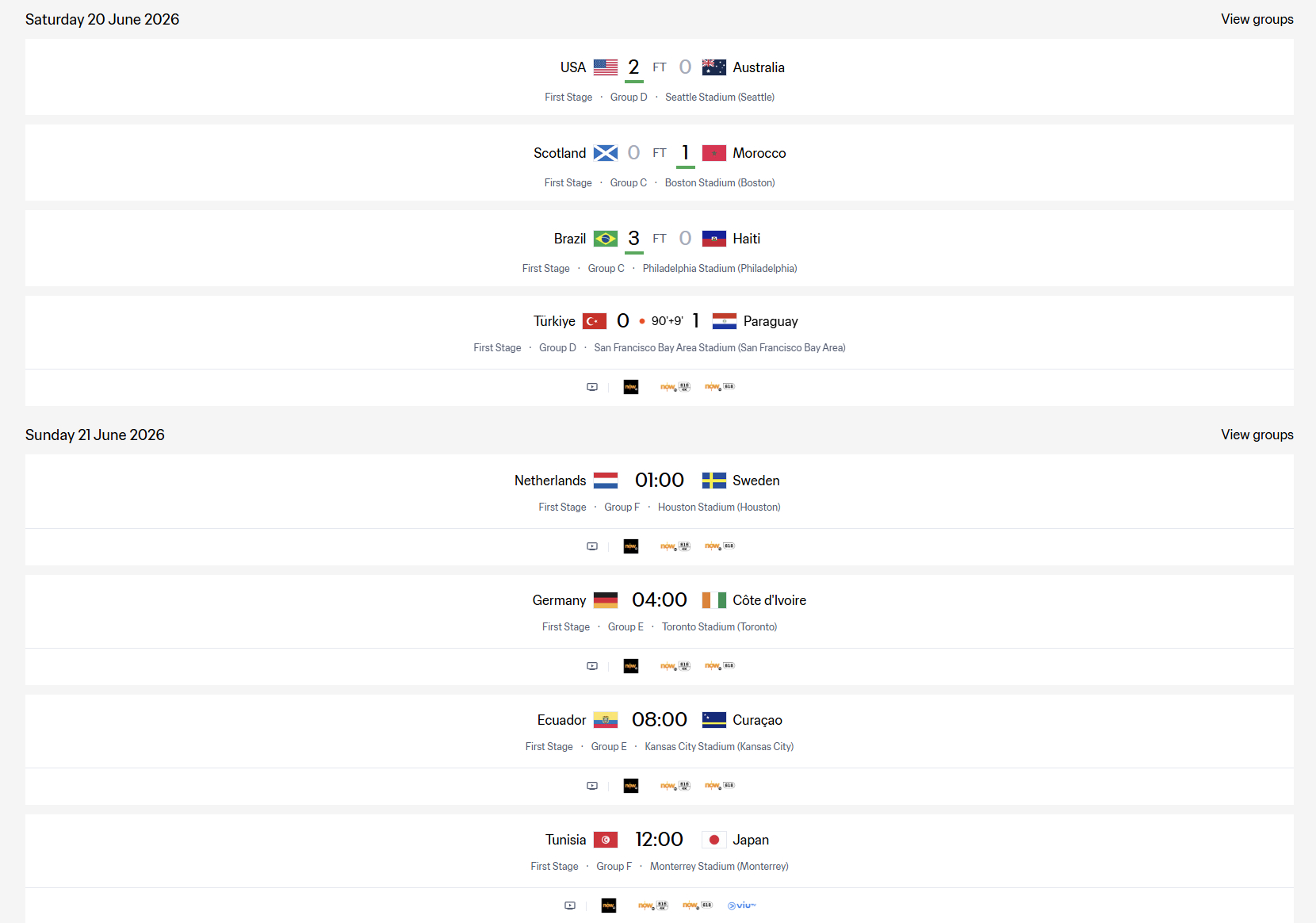Click the Haiti team name

747,239
